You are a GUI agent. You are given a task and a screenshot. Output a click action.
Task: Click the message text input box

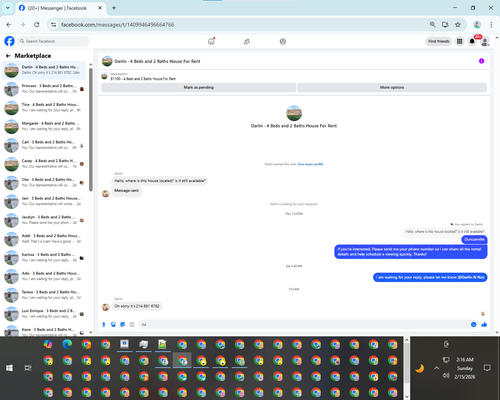pos(304,324)
